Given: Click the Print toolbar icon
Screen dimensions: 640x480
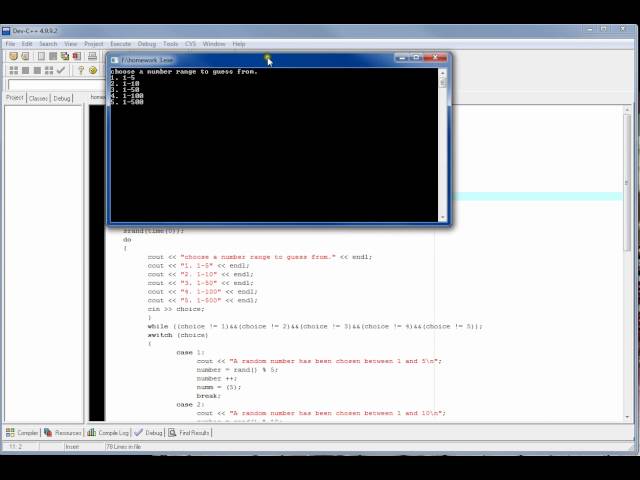Looking at the screenshot, I should [x=93, y=56].
